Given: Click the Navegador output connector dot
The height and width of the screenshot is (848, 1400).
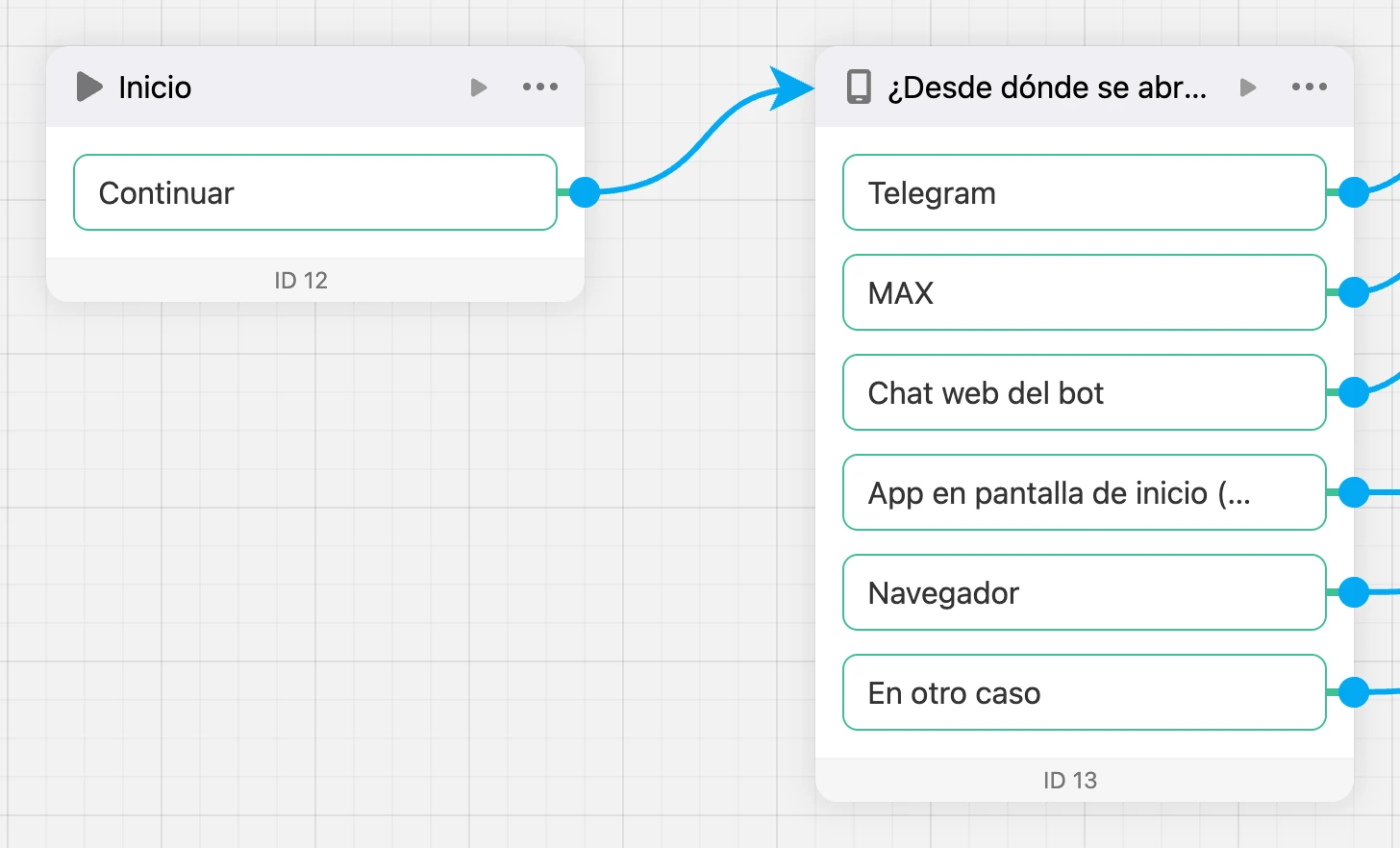Looking at the screenshot, I should click(1353, 592).
